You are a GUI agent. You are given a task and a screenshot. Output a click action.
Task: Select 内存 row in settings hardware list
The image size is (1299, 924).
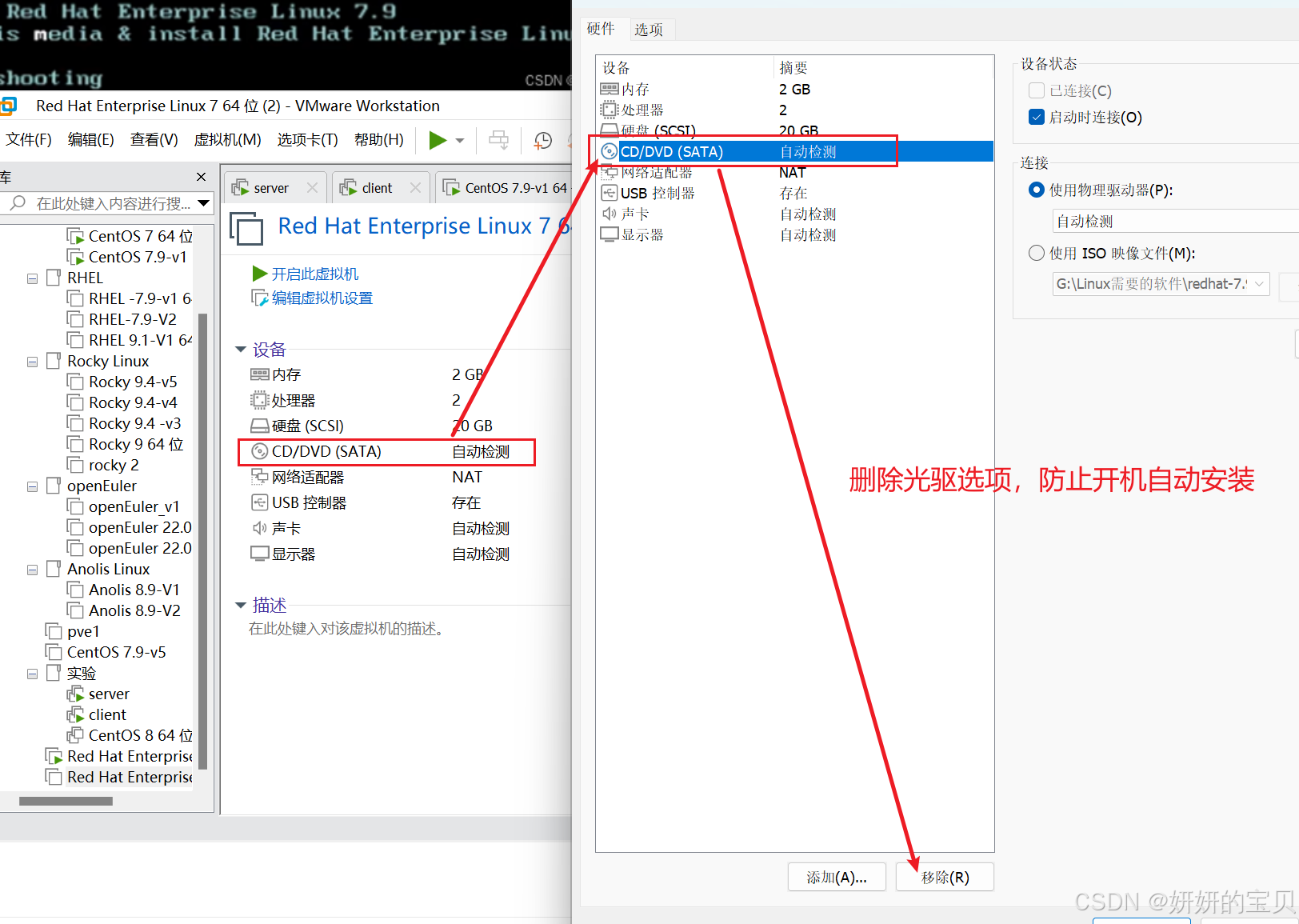click(x=794, y=89)
